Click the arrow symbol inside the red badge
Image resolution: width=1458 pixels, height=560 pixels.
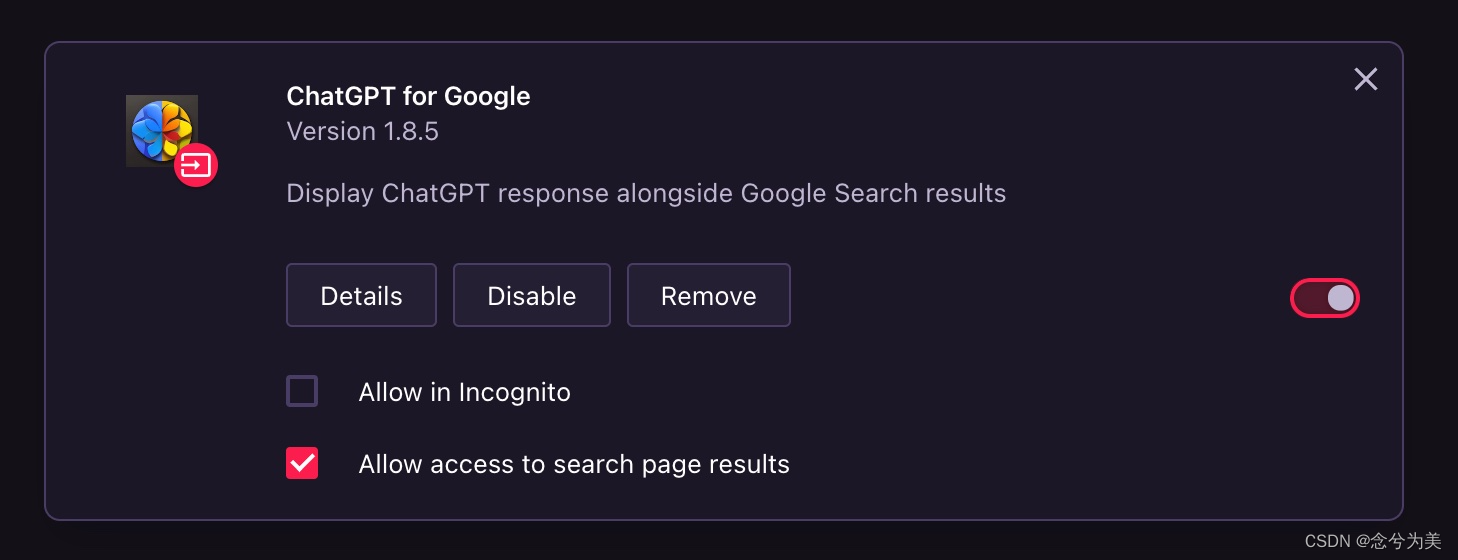click(x=196, y=165)
